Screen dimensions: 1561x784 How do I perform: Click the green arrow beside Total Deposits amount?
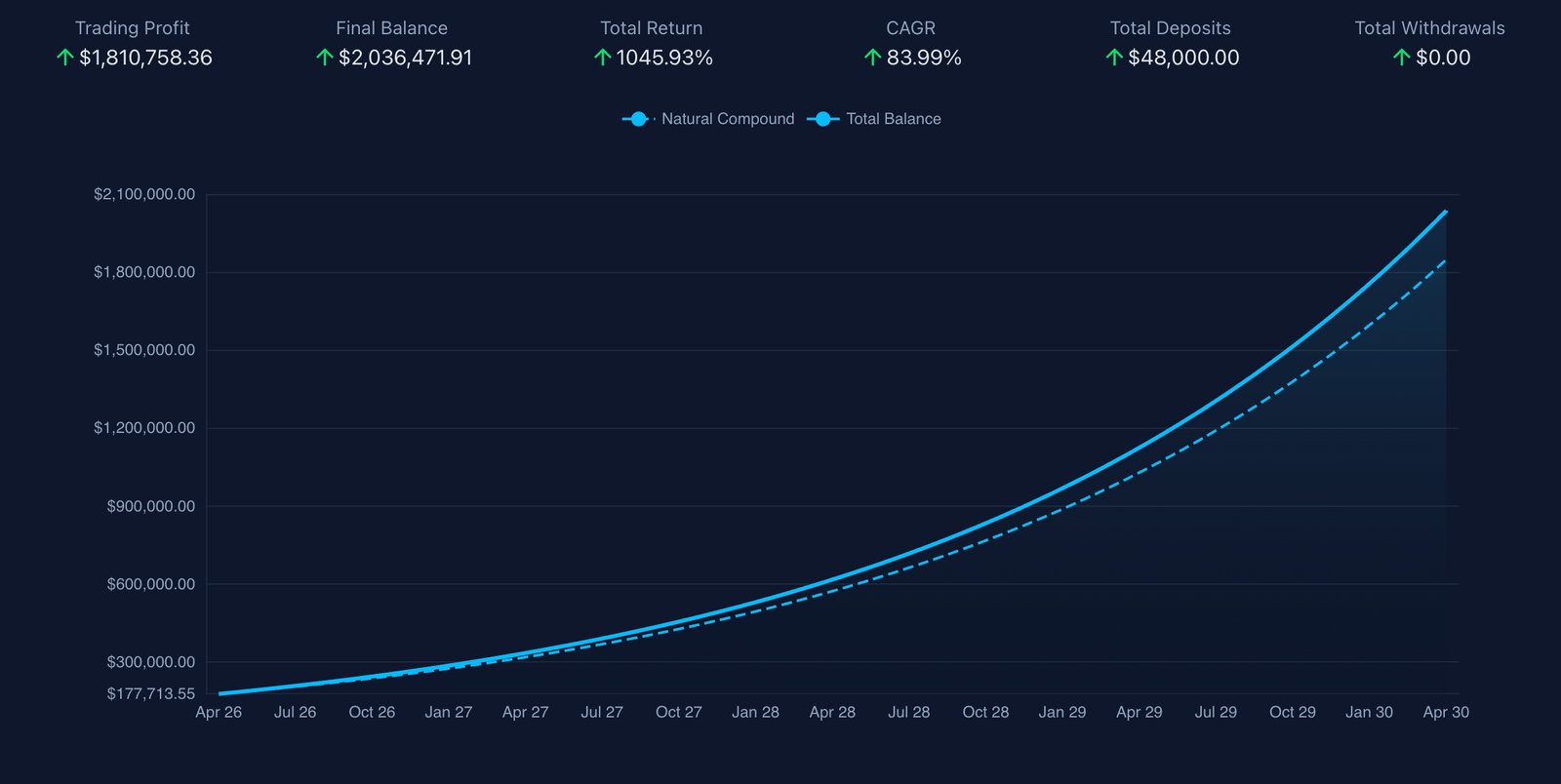(1114, 58)
